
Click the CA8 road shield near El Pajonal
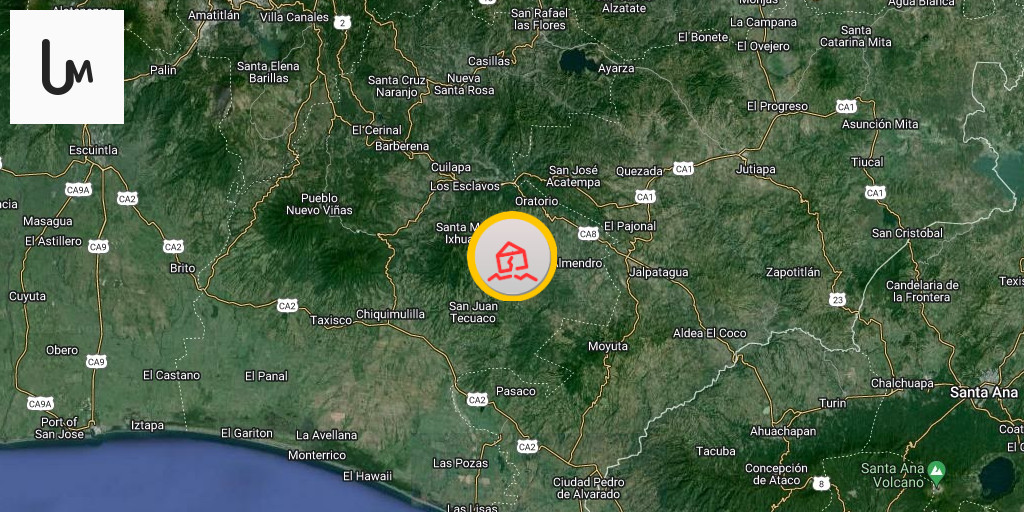pyautogui.click(x=588, y=234)
